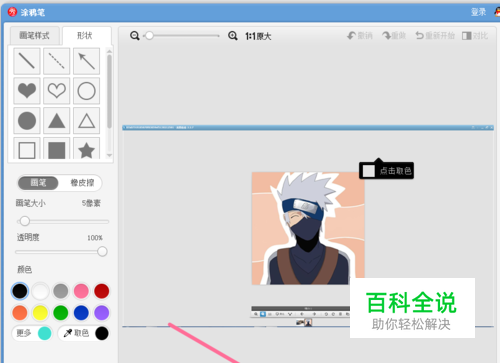
Task: Switch to the 画笔样式 tab
Action: (x=35, y=35)
